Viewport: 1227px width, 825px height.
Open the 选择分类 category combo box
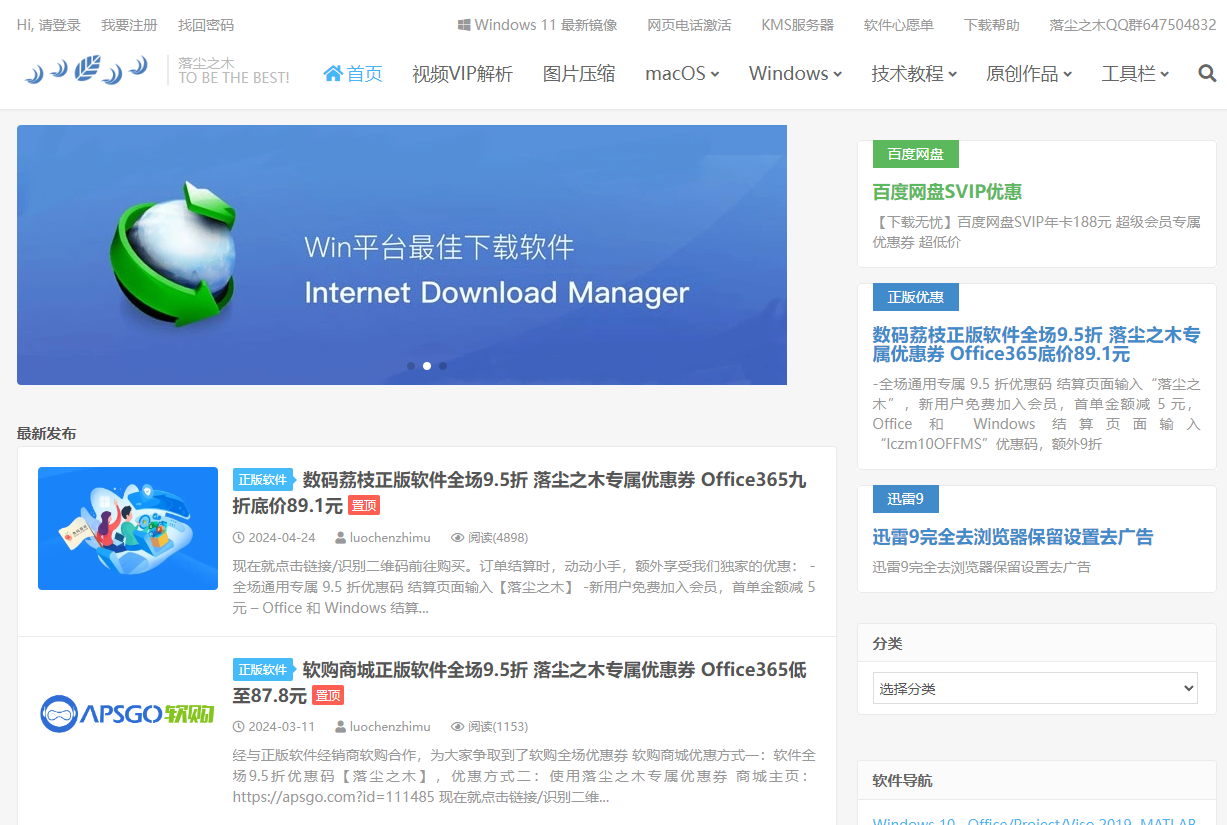pyautogui.click(x=1035, y=688)
